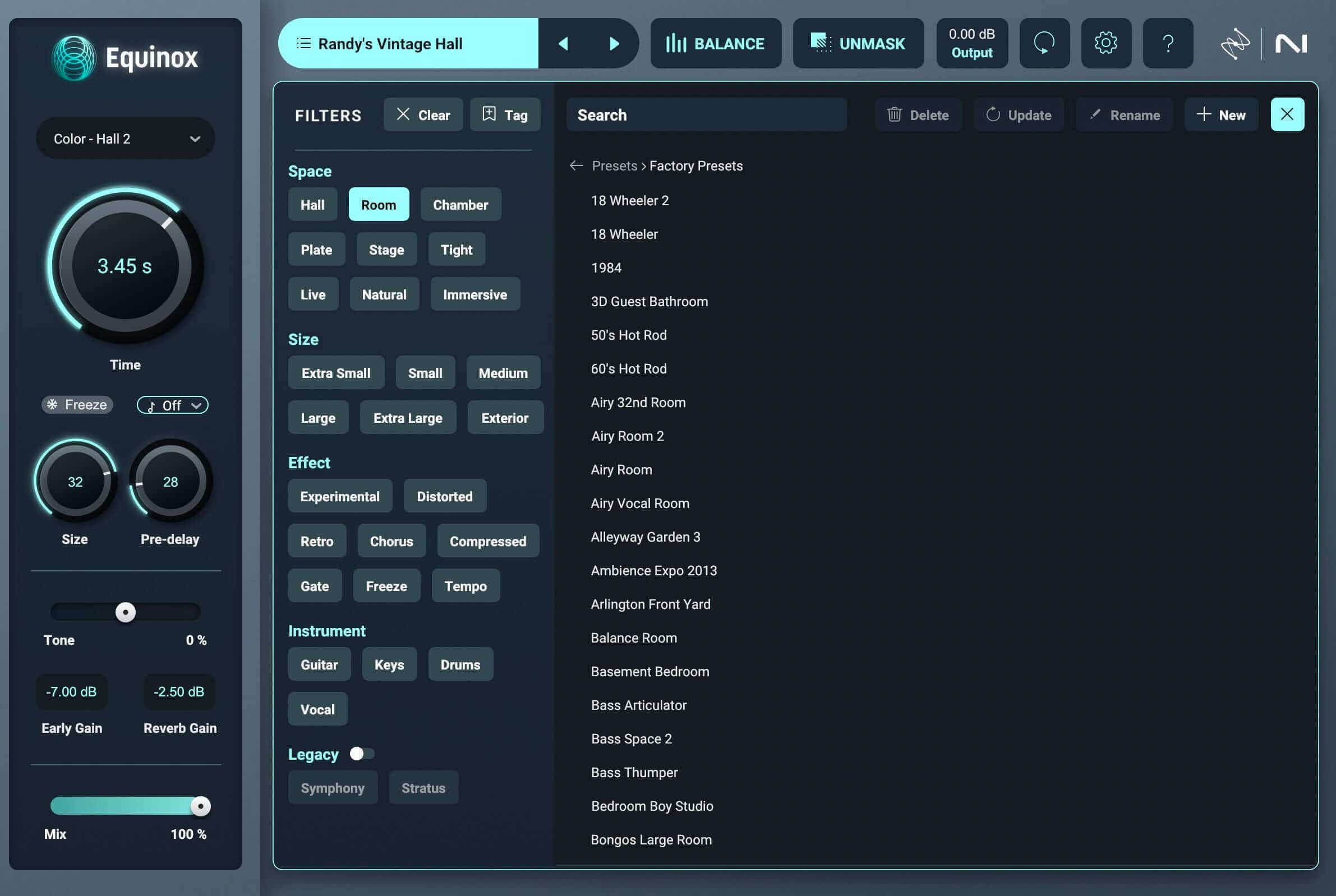Select the Balance Room preset
Screen dimensions: 1336x896
pos(634,638)
